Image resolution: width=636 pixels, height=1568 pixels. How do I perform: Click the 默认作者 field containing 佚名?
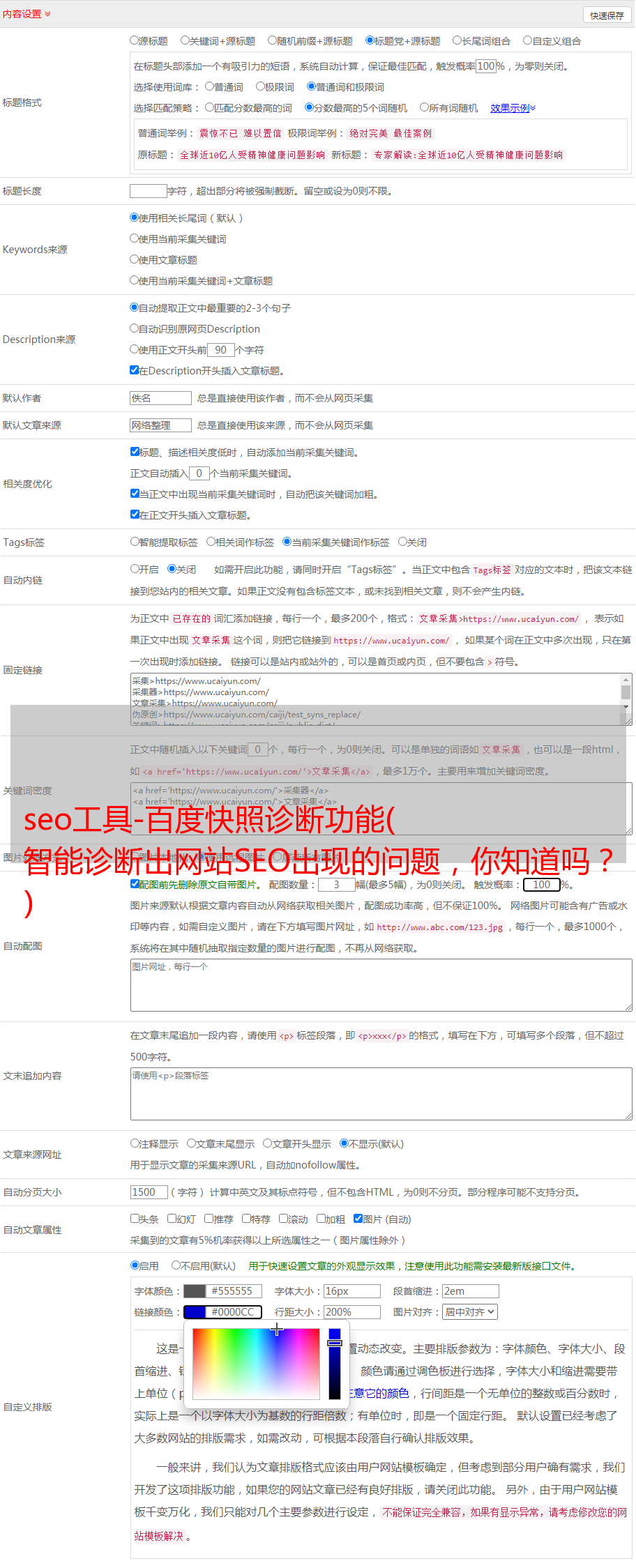[160, 398]
